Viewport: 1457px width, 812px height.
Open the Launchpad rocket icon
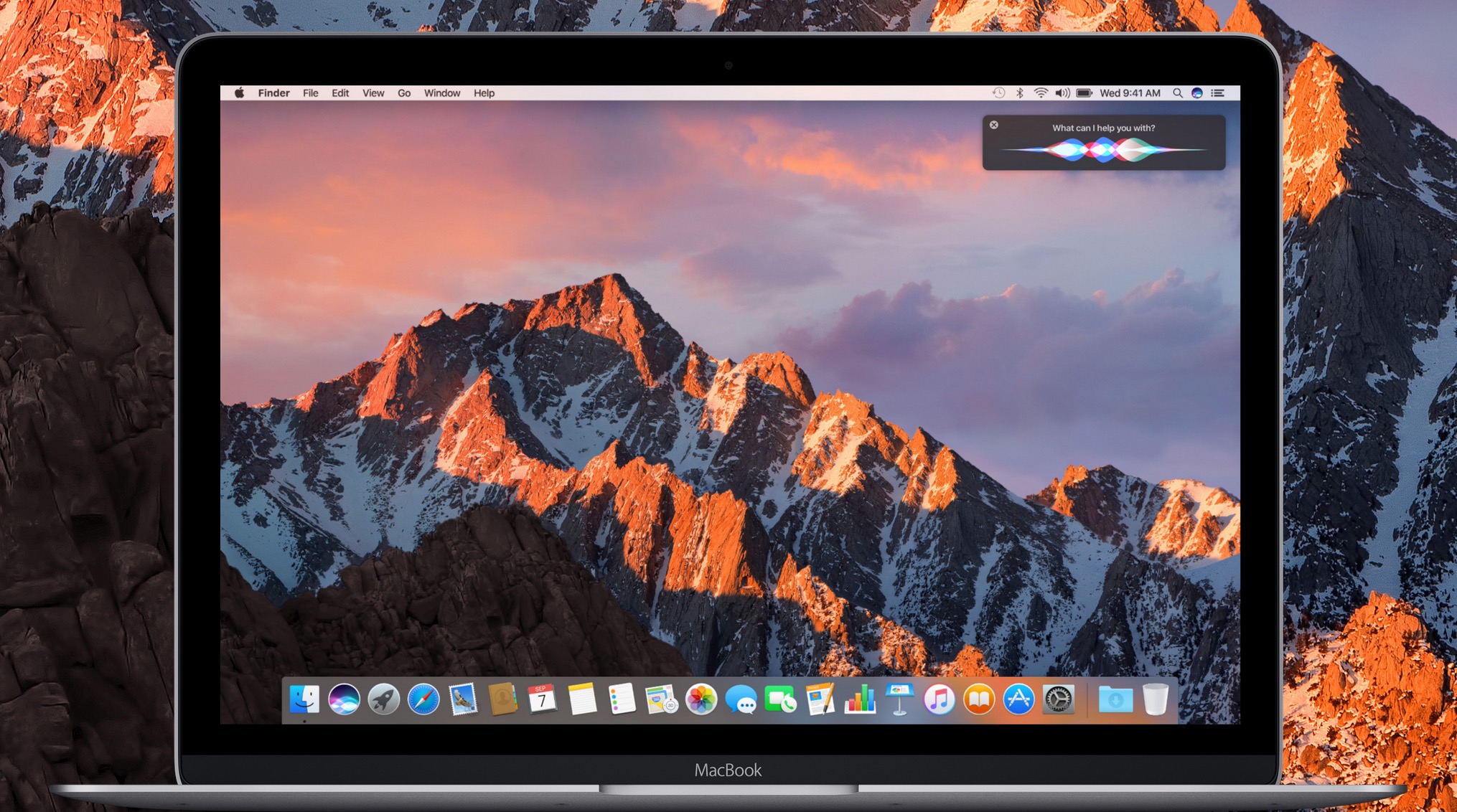pos(384,699)
